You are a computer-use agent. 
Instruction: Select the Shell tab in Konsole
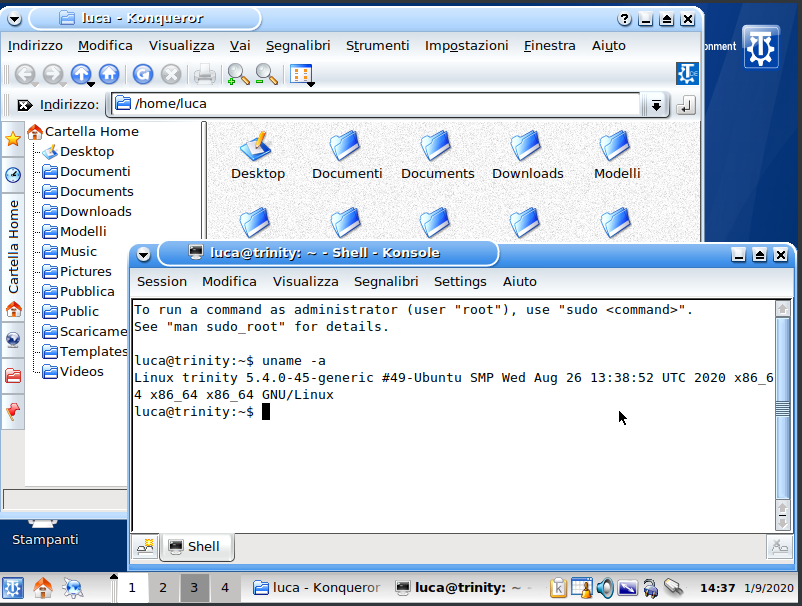pyautogui.click(x=197, y=547)
